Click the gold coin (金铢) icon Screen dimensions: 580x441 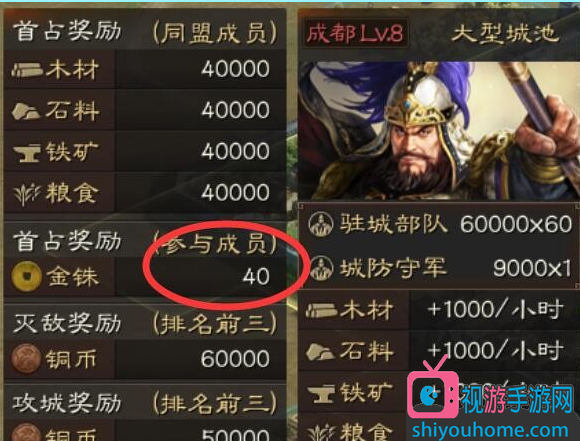click(x=26, y=276)
